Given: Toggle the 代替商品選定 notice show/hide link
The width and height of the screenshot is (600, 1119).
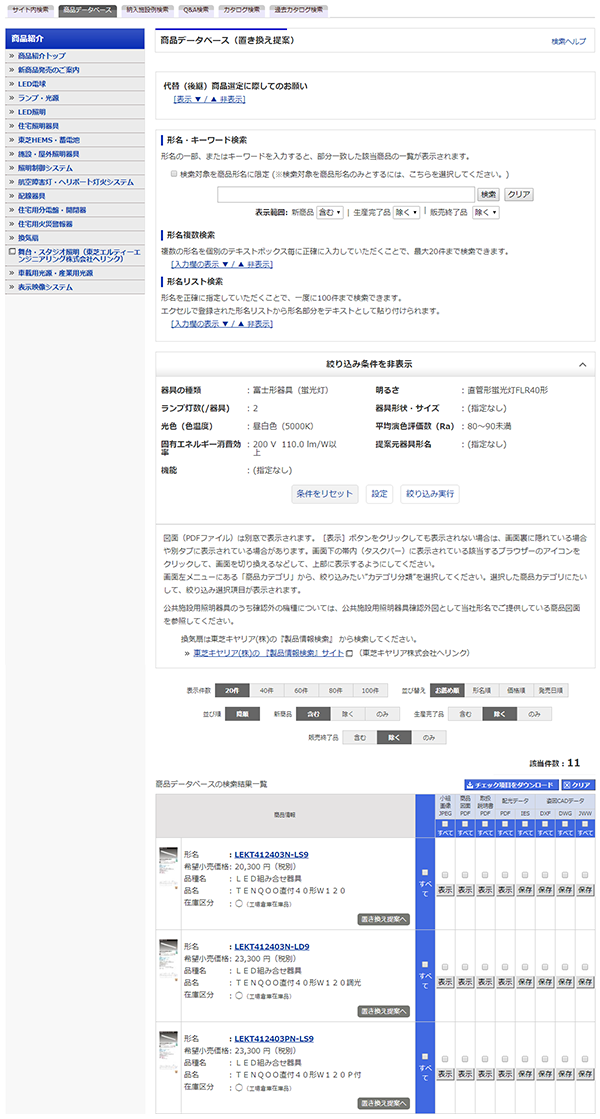Looking at the screenshot, I should 210,99.
